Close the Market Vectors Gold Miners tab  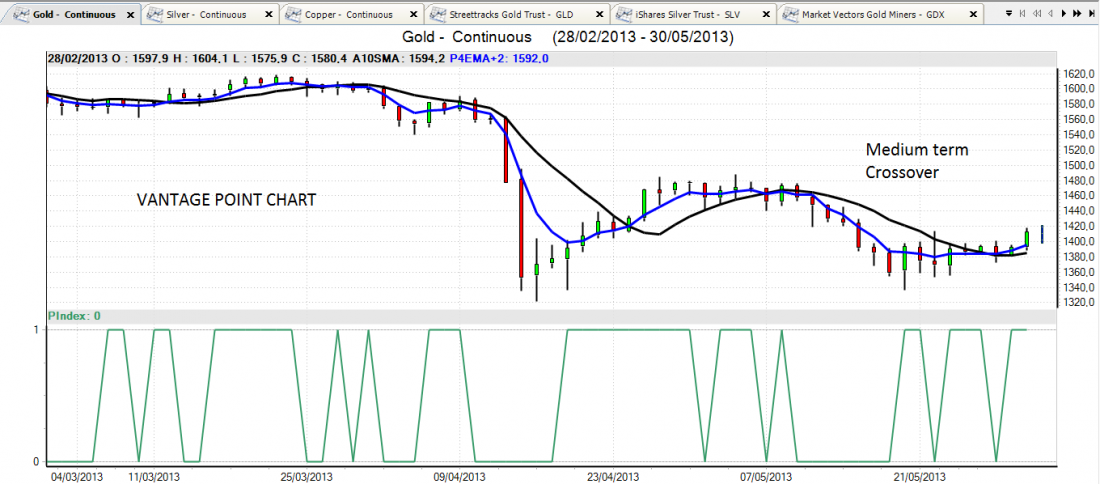pos(976,15)
